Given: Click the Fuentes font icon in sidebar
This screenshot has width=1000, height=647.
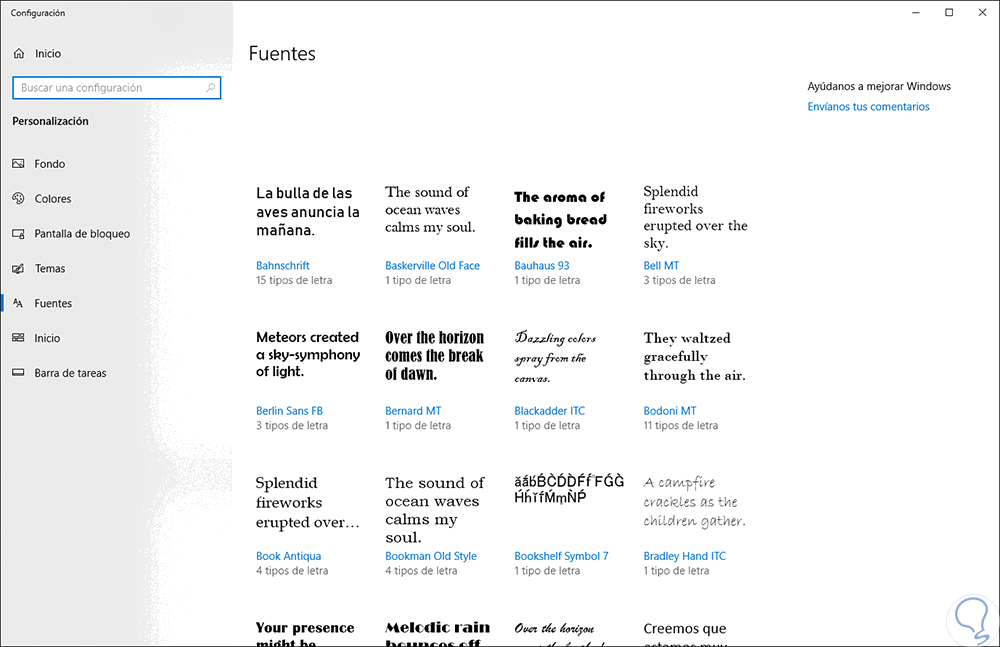Looking at the screenshot, I should [x=18, y=304].
